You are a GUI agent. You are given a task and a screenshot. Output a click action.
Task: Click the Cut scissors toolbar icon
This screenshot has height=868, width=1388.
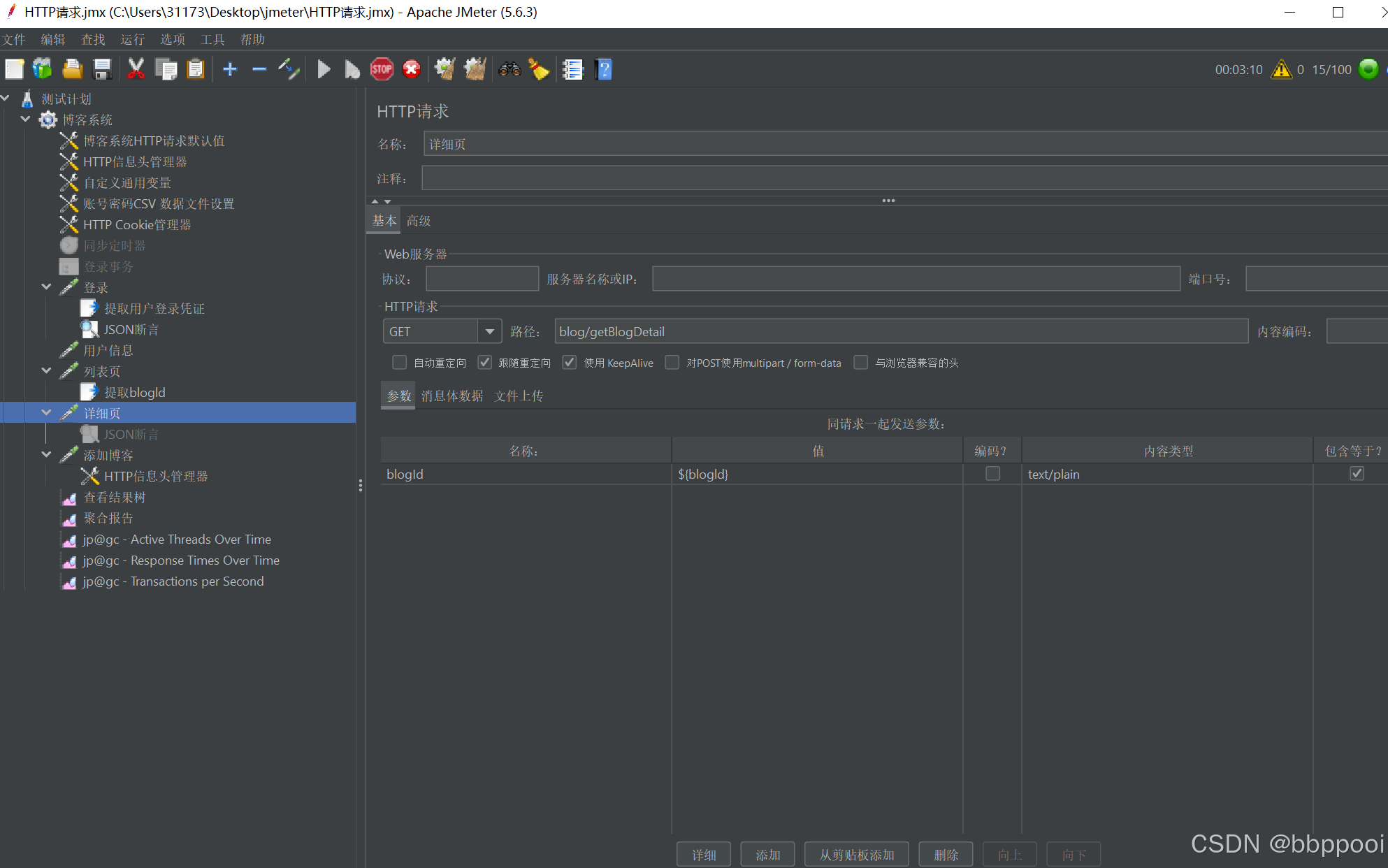136,69
